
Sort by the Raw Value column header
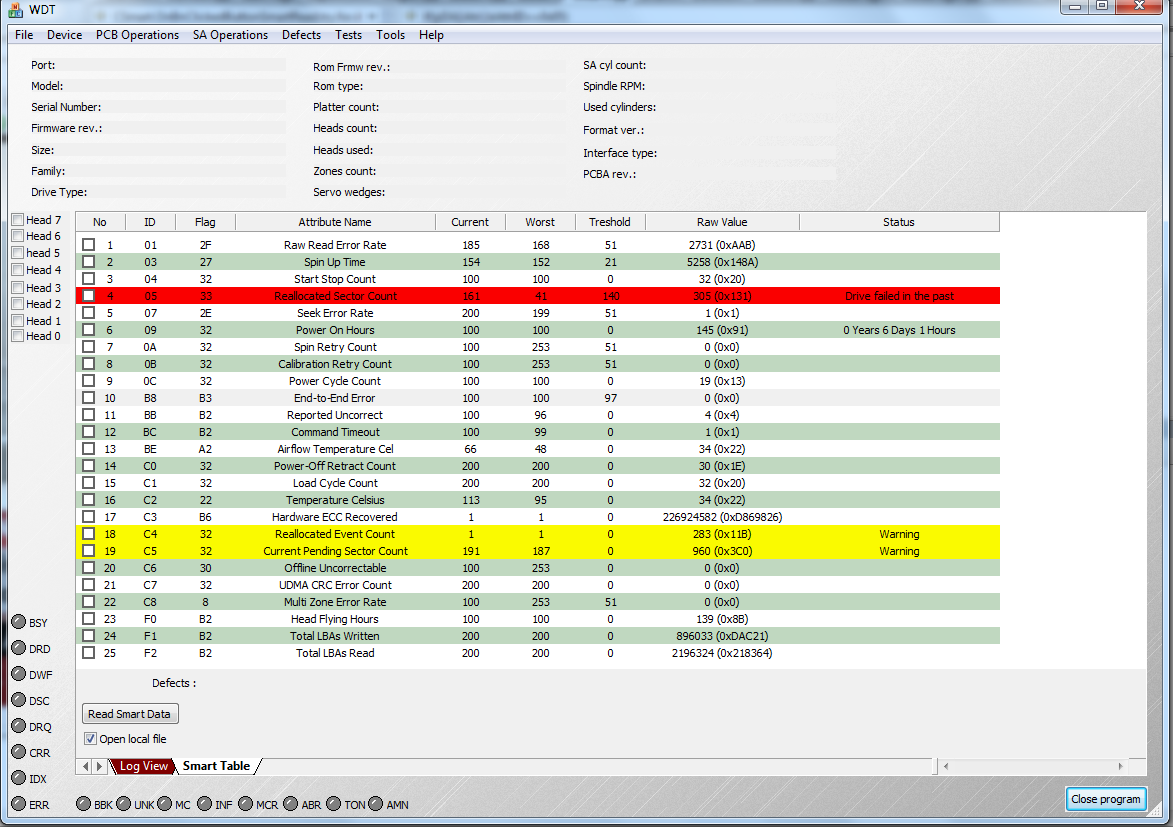(722, 222)
